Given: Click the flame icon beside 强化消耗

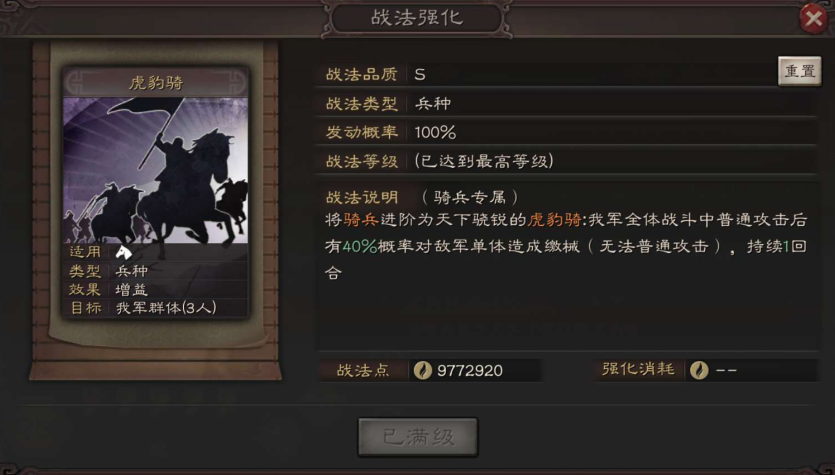Looking at the screenshot, I should 699,370.
